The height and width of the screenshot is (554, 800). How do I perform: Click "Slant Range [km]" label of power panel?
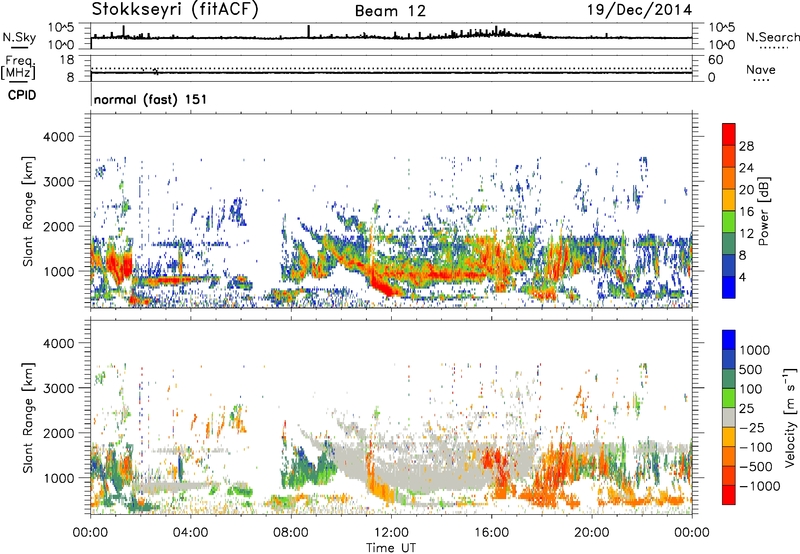[28, 211]
